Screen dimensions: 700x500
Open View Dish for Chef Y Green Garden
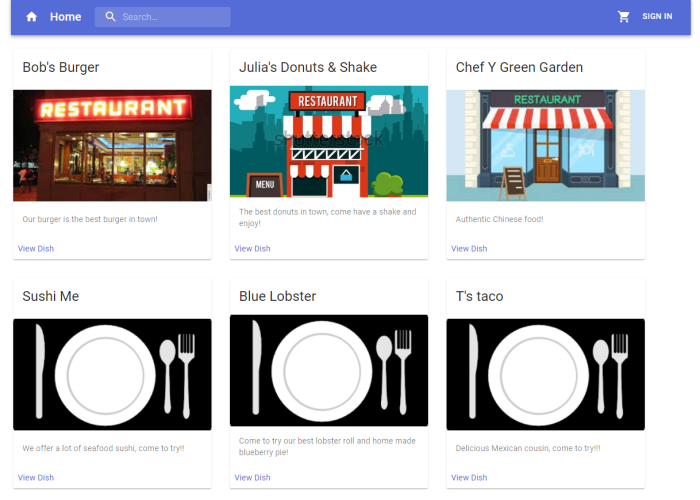tap(469, 249)
